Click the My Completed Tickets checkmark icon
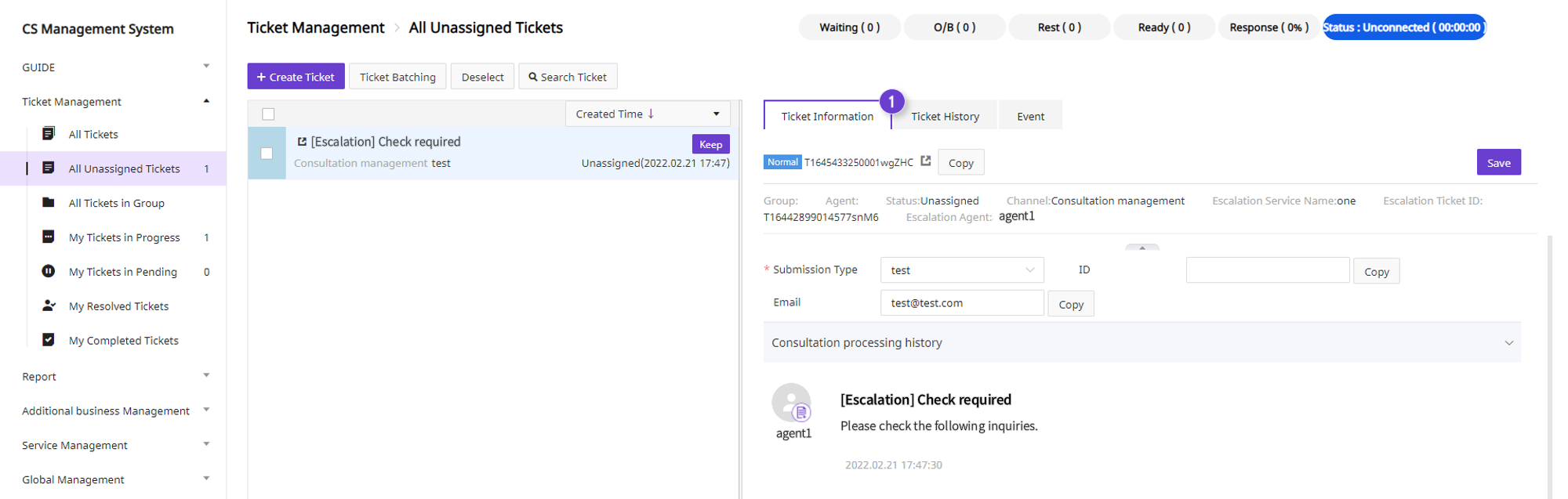Screen dimensions: 1568x499 coord(48,340)
